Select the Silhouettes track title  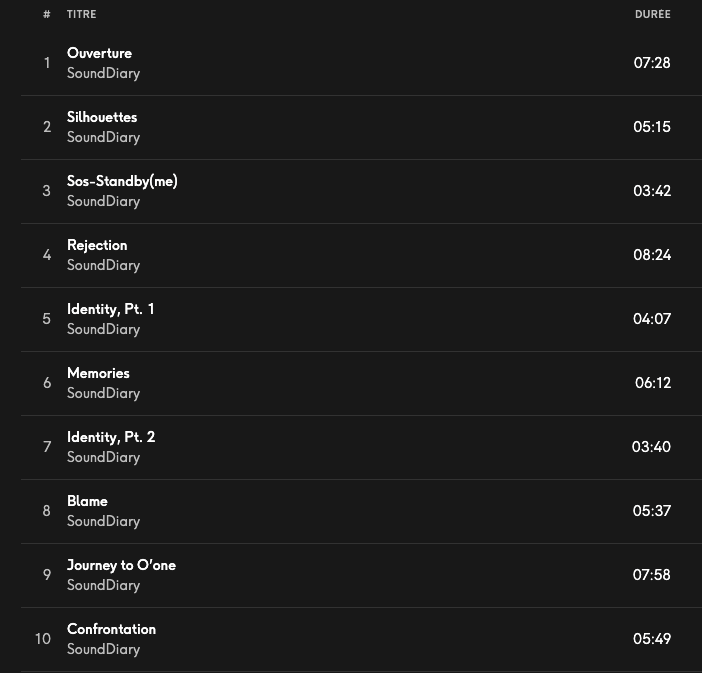point(102,117)
